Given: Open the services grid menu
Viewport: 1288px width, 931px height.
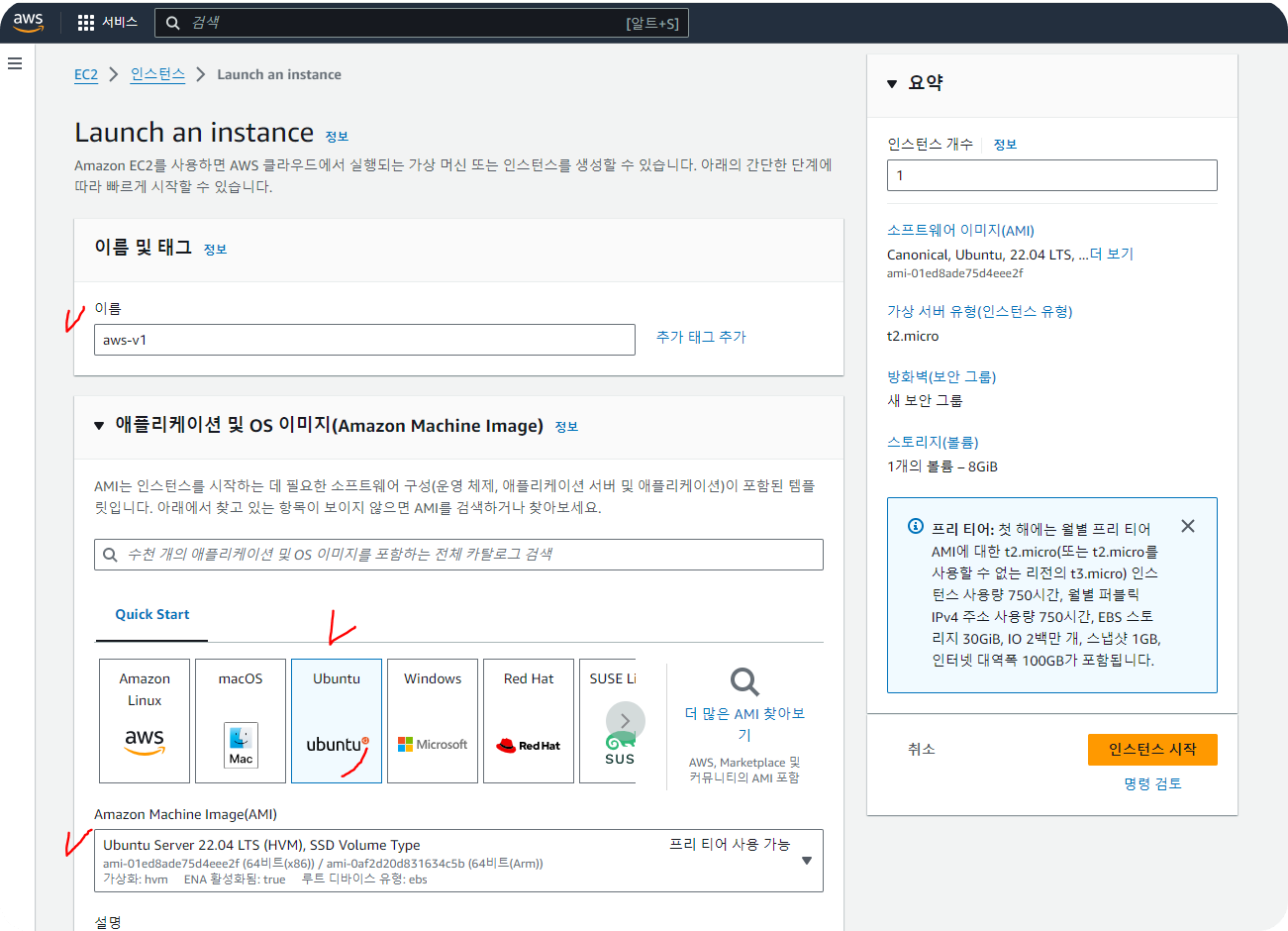Looking at the screenshot, I should 86,22.
